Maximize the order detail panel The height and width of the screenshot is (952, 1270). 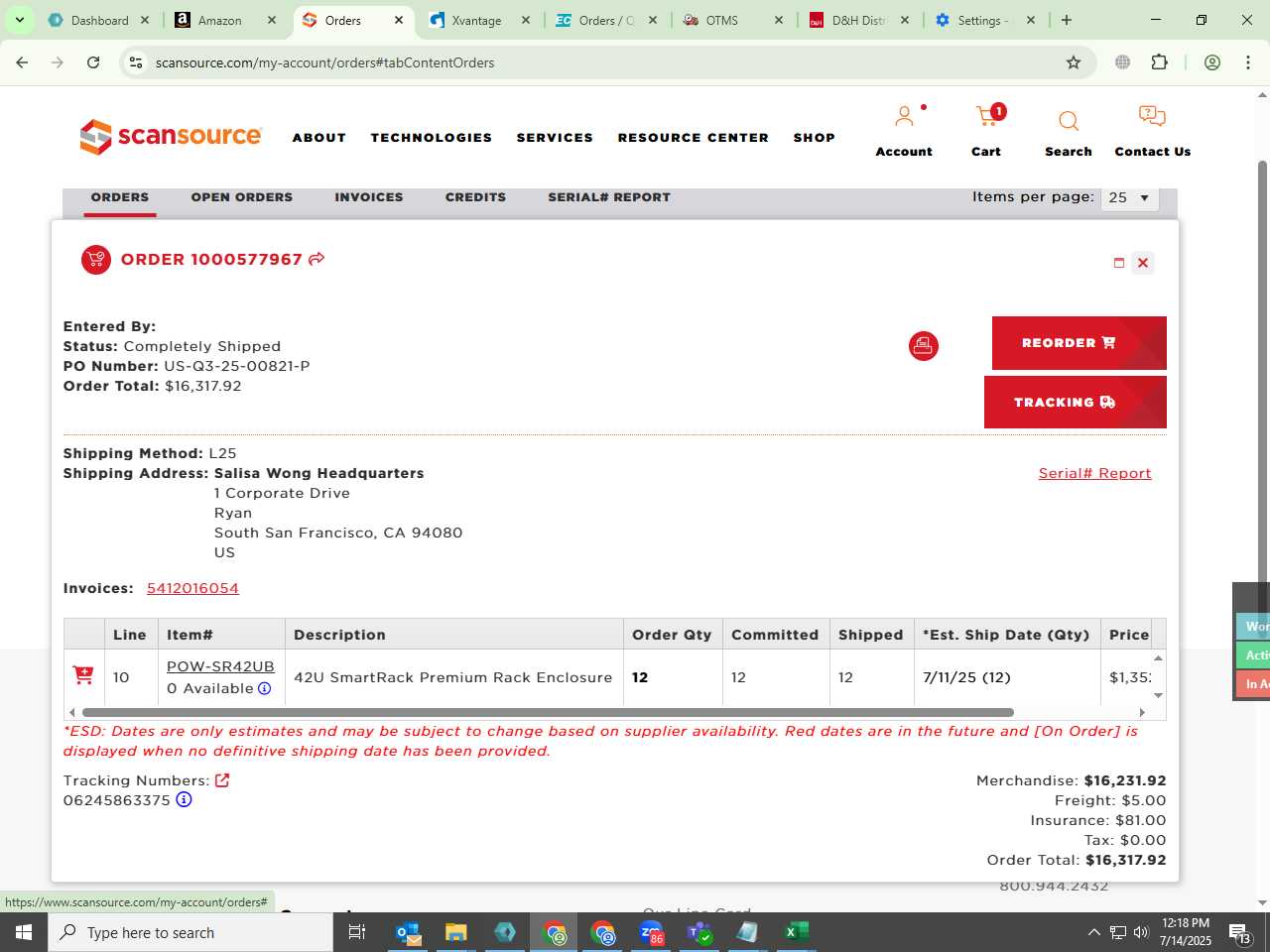pos(1119,263)
